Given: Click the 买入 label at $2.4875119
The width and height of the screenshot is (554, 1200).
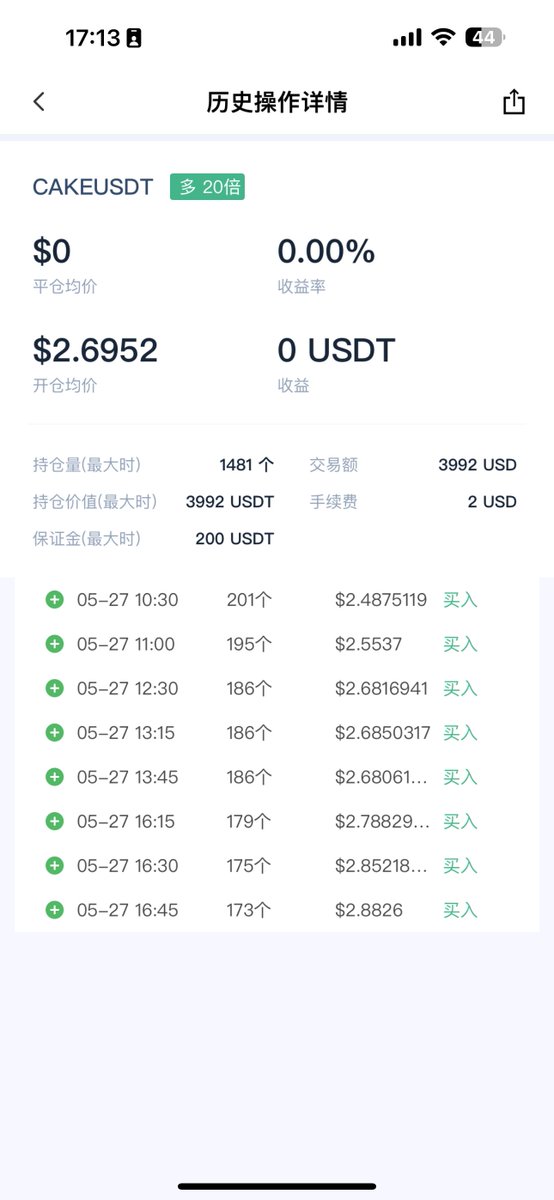Looking at the screenshot, I should pos(460,600).
